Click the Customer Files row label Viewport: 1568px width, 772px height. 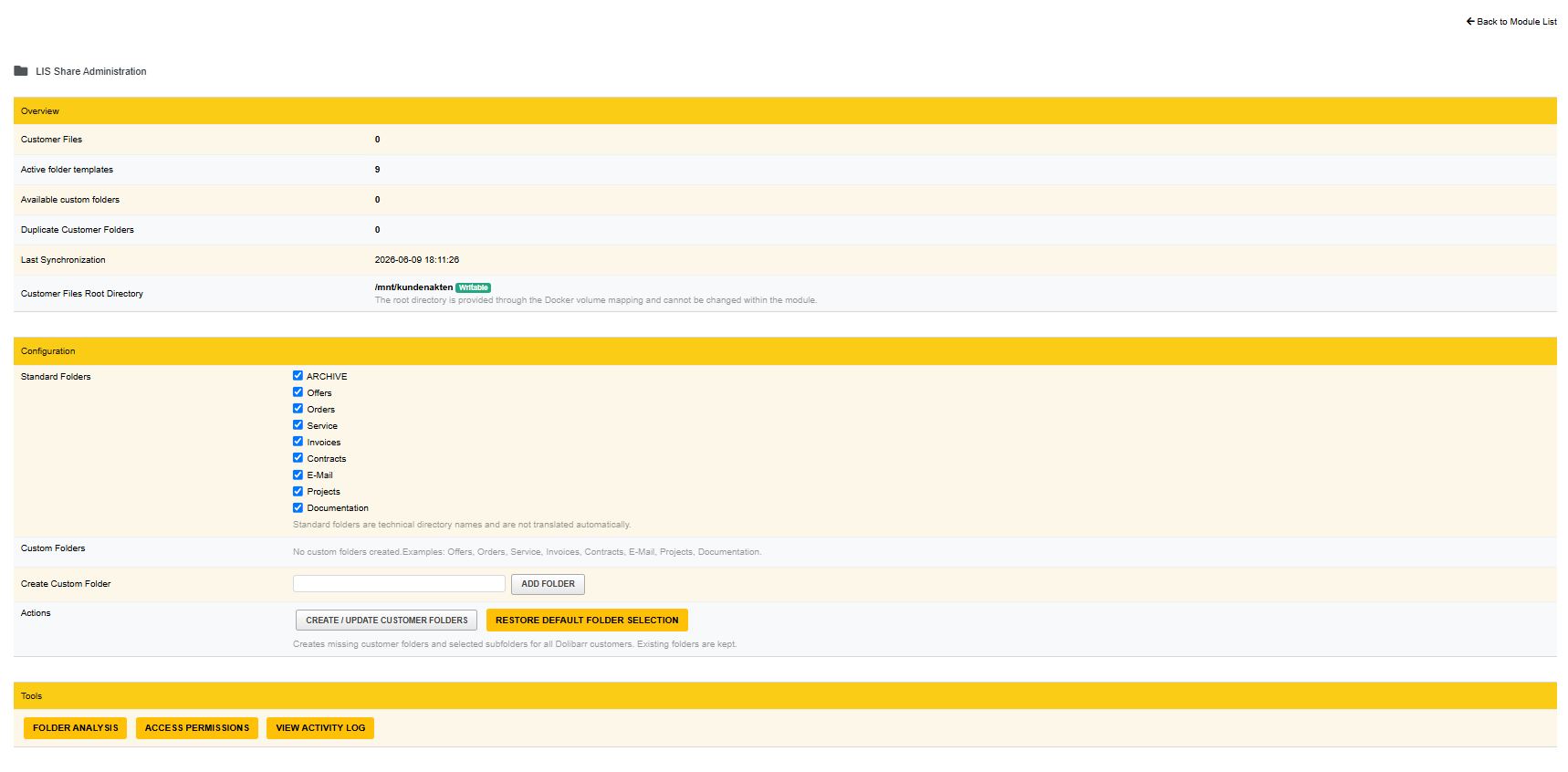(51, 140)
